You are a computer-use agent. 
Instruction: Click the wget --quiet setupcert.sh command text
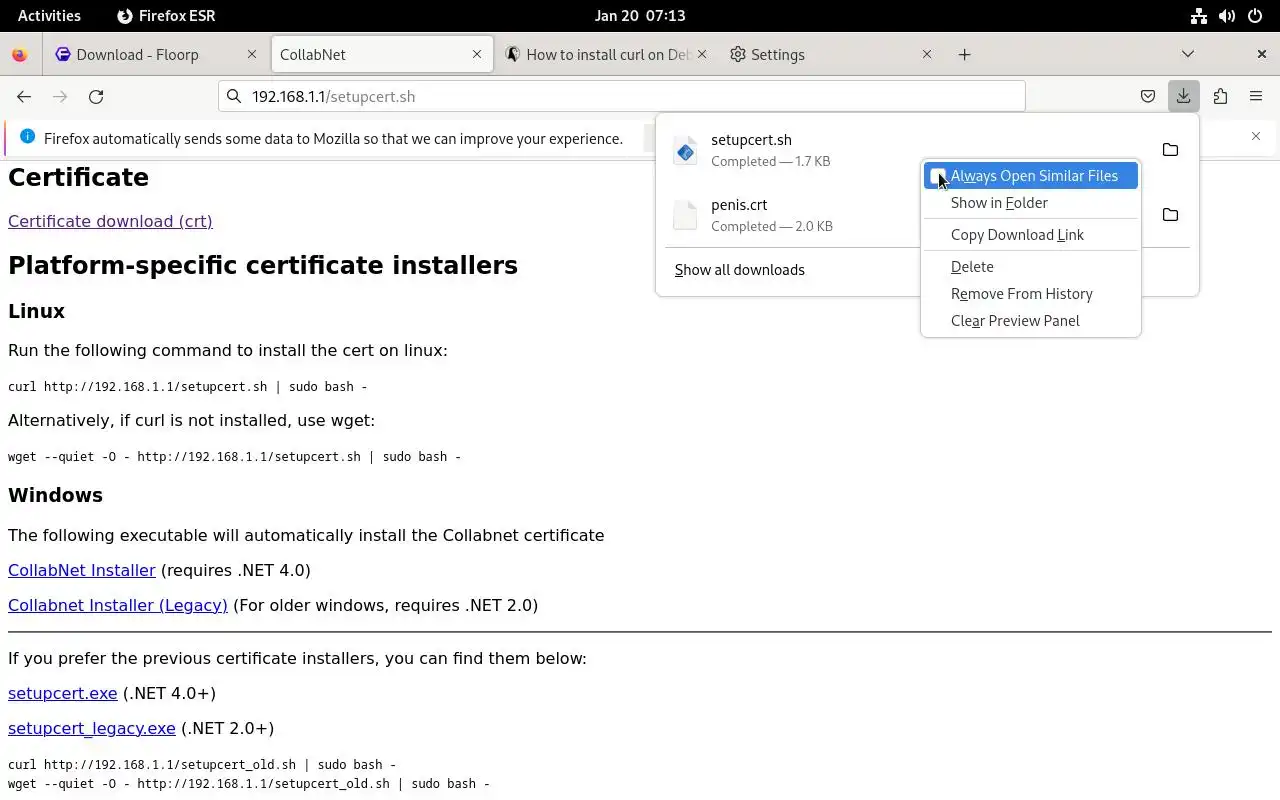pos(235,456)
